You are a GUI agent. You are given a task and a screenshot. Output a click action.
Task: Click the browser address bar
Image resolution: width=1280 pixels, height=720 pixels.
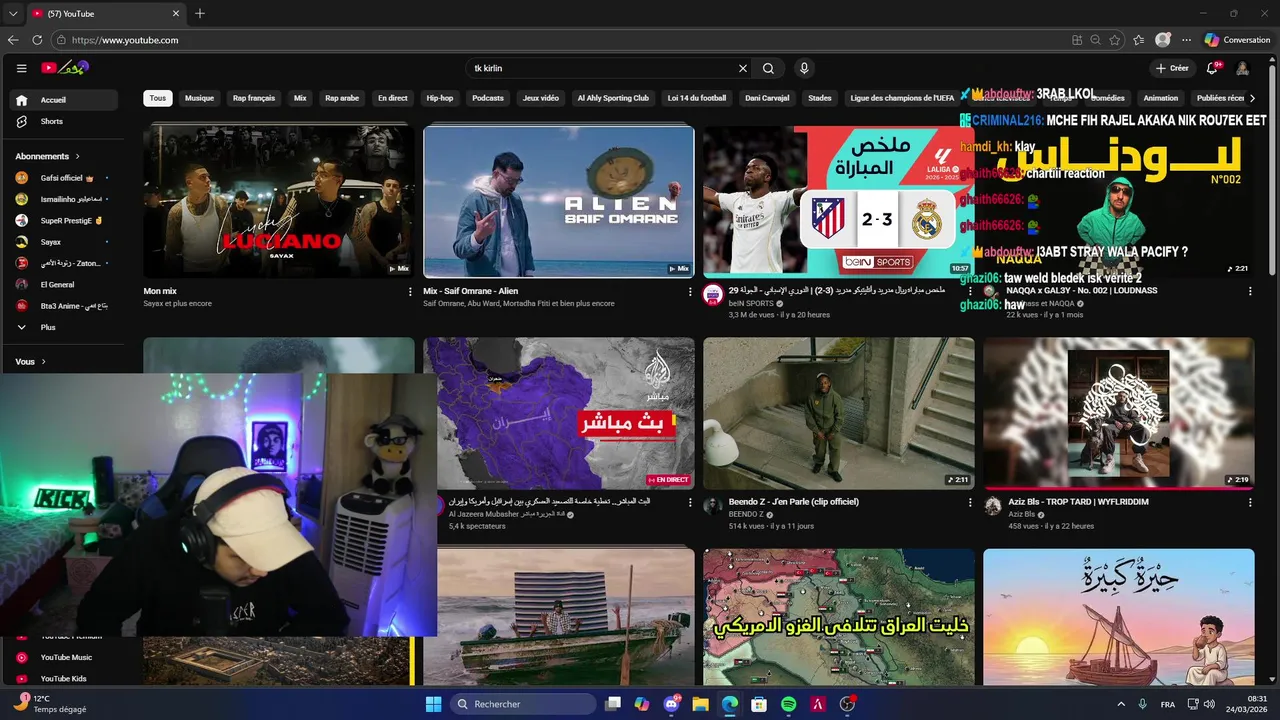(x=558, y=40)
